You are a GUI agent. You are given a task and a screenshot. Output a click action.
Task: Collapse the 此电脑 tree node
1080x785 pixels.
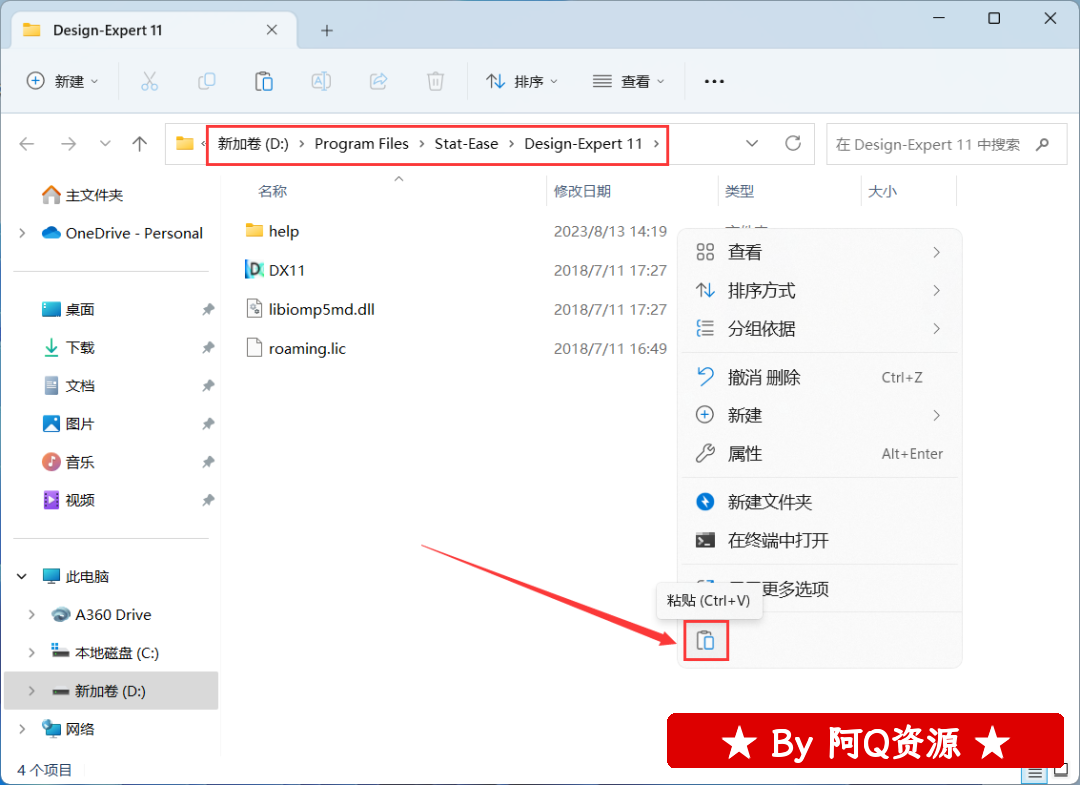coord(22,576)
